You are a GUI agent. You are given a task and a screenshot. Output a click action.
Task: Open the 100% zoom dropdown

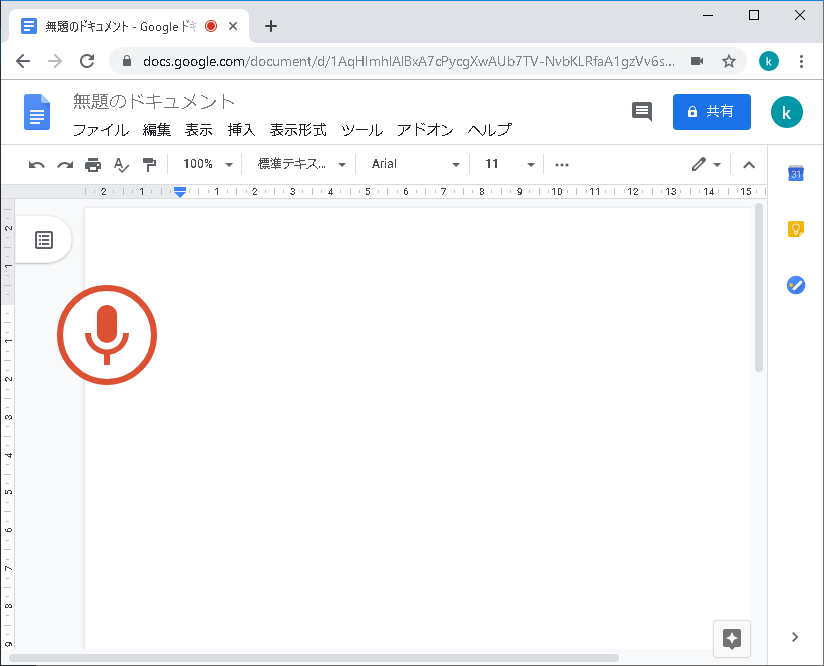point(208,164)
